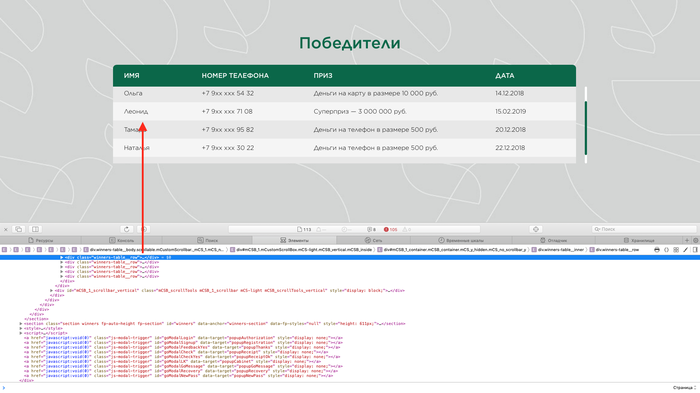
Task: Click the name Ольга in table
Action: (x=133, y=93)
